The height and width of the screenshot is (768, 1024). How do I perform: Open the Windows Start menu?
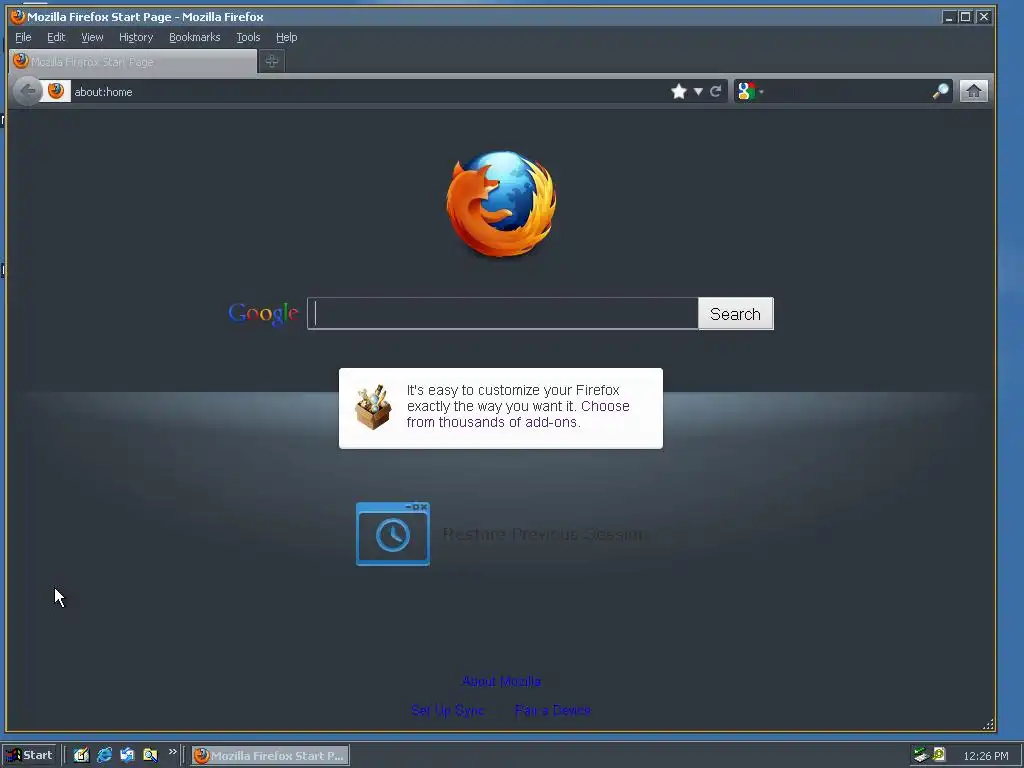click(29, 755)
